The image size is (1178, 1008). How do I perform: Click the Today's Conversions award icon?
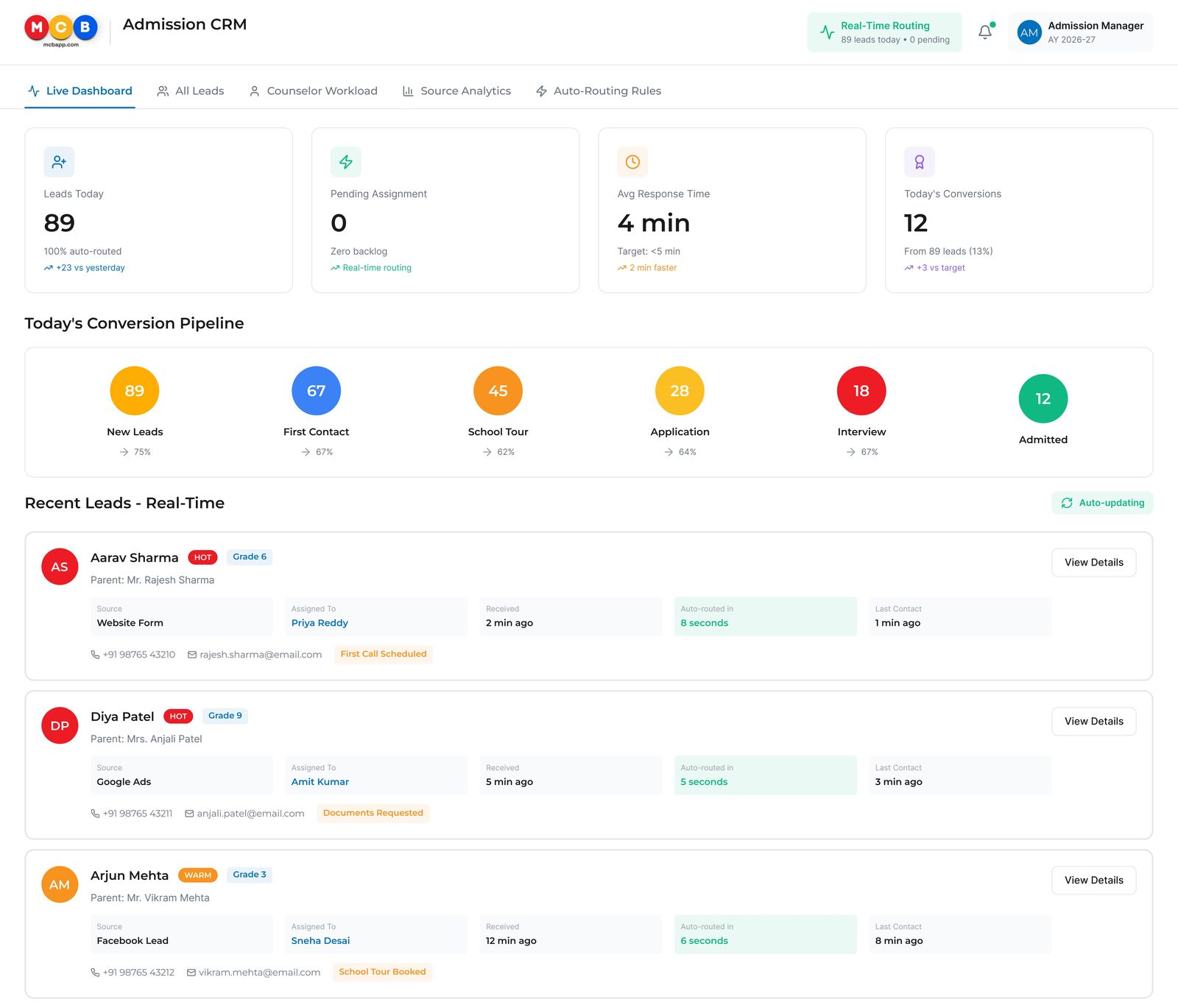[920, 162]
